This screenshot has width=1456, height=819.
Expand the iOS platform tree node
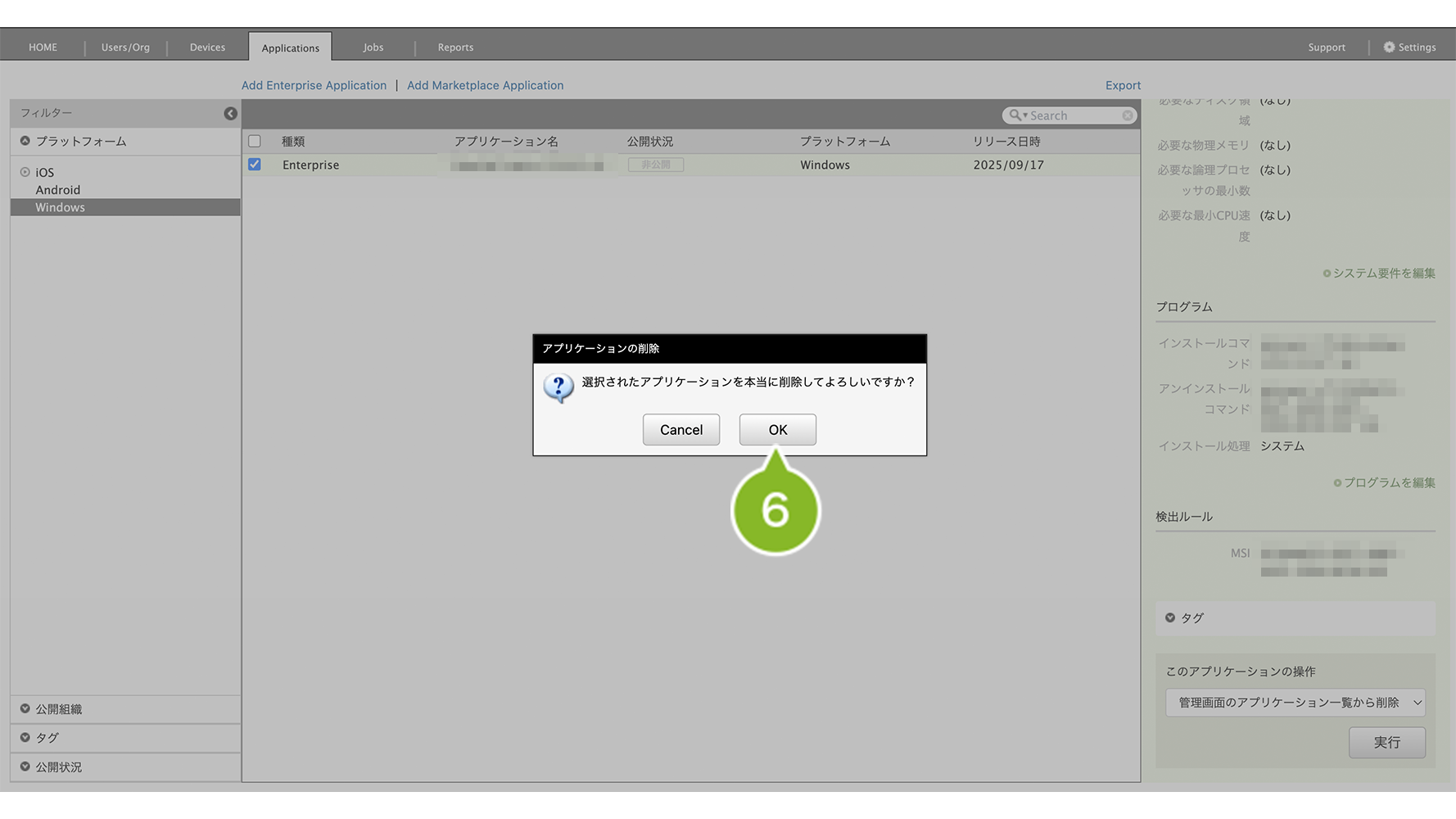point(25,173)
